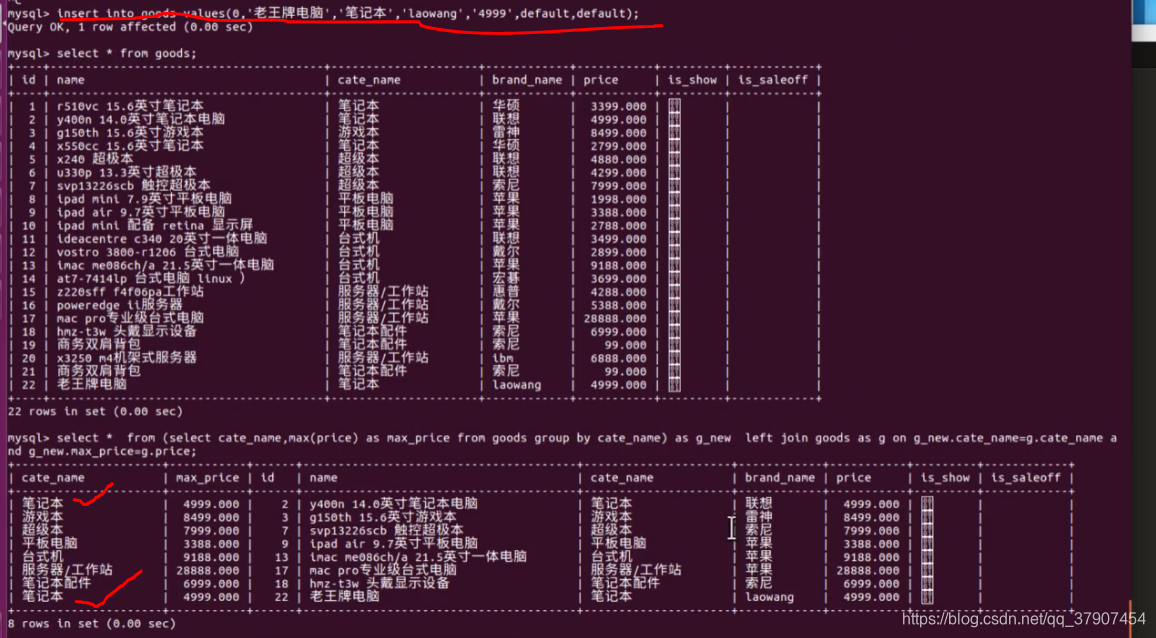1156x638 pixels.
Task: Select price value '2788.000'
Action: point(619,225)
